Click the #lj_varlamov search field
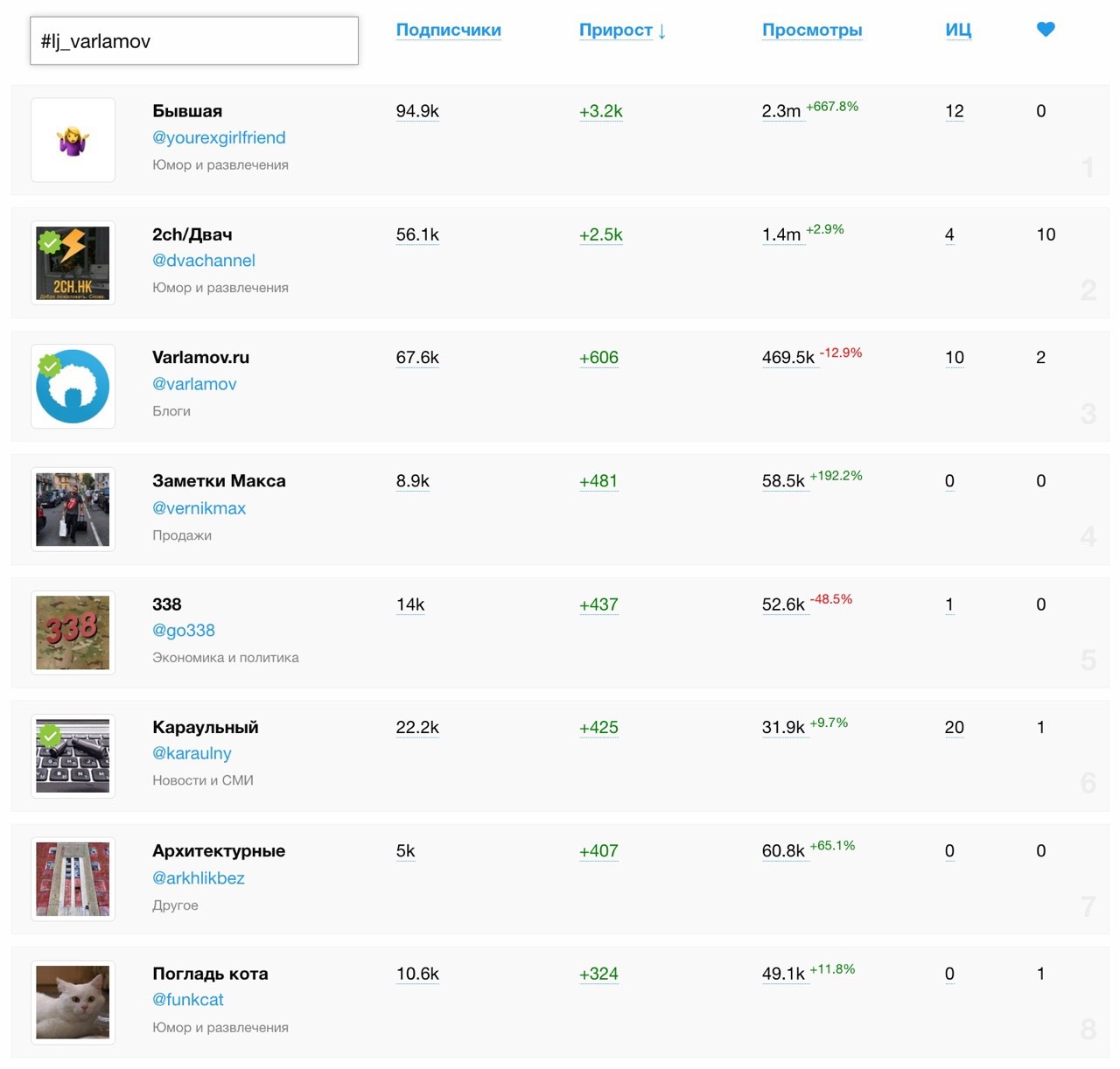1120x1069 pixels. tap(194, 41)
